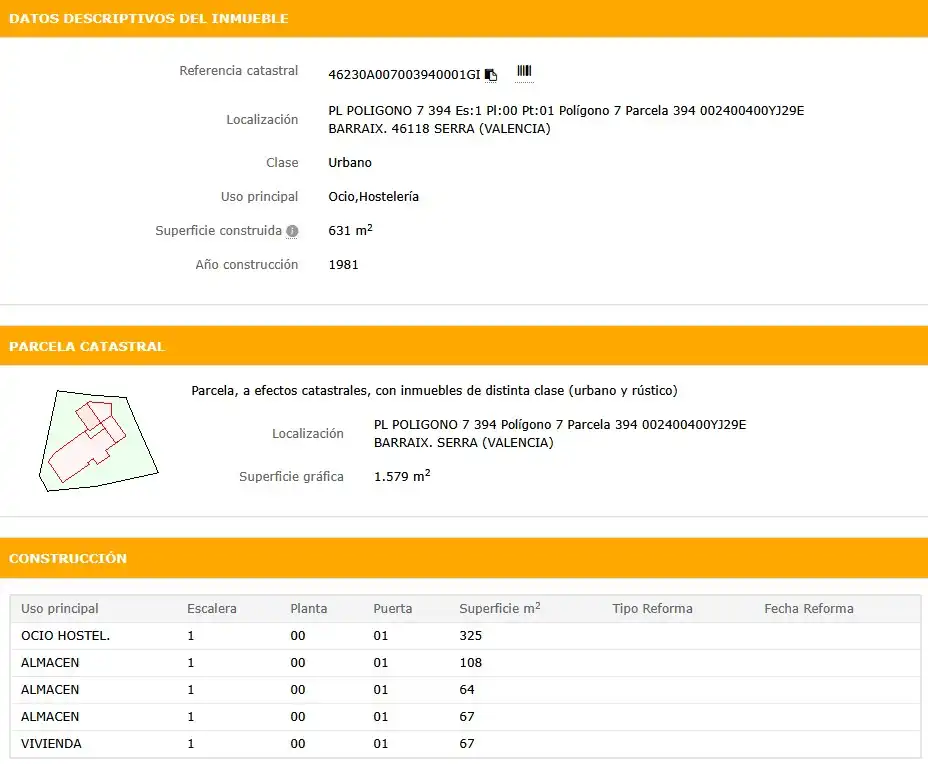Click the 'Fecha Reforma' column header
Image resolution: width=928 pixels, height=764 pixels.
(x=809, y=608)
